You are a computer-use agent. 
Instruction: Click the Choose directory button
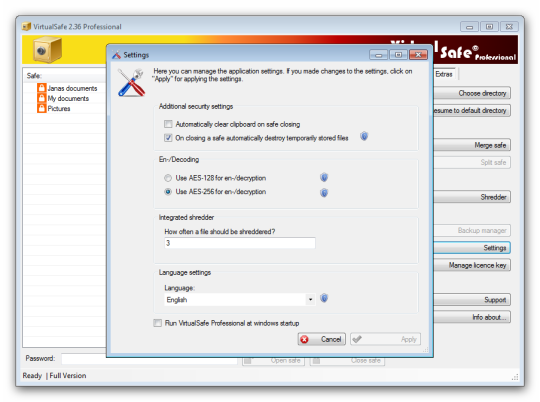tap(472, 93)
